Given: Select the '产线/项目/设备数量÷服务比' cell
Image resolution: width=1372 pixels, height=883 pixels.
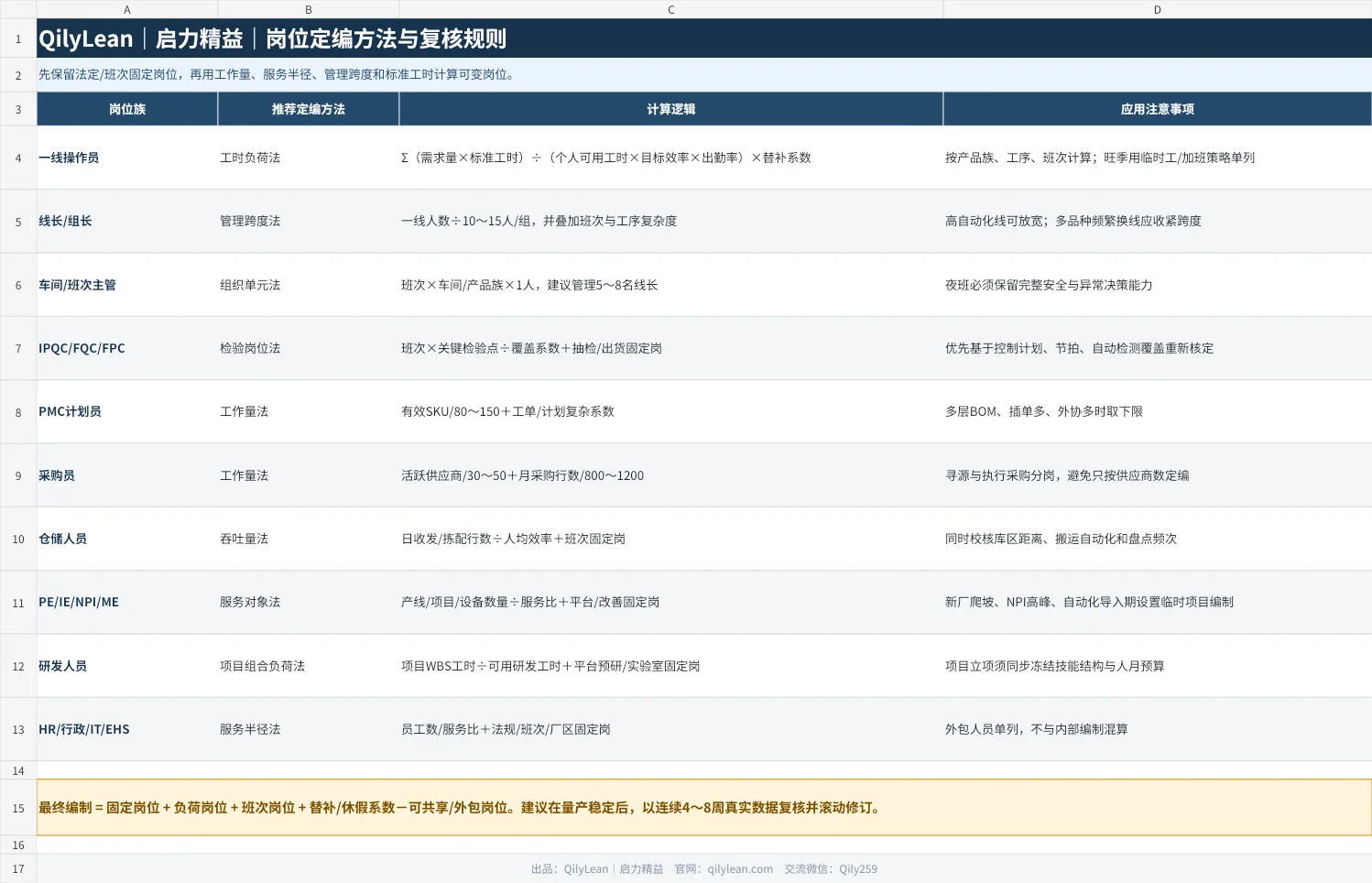Looking at the screenshot, I should click(x=671, y=602).
